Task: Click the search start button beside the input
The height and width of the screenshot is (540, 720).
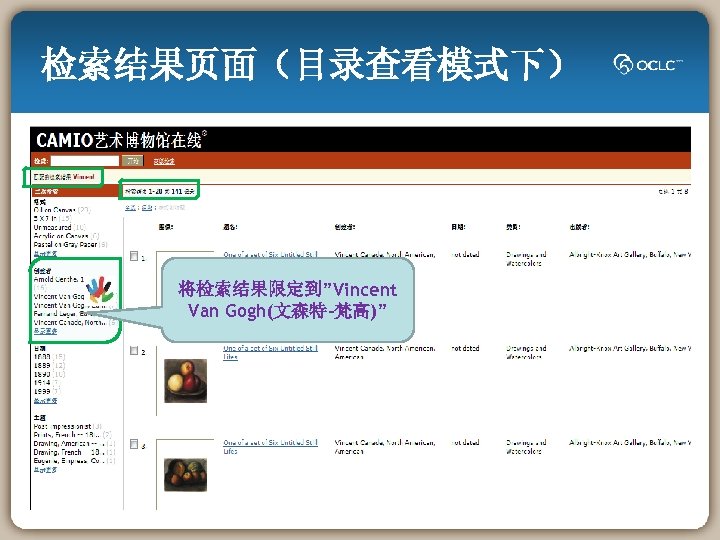Action: click(x=133, y=161)
